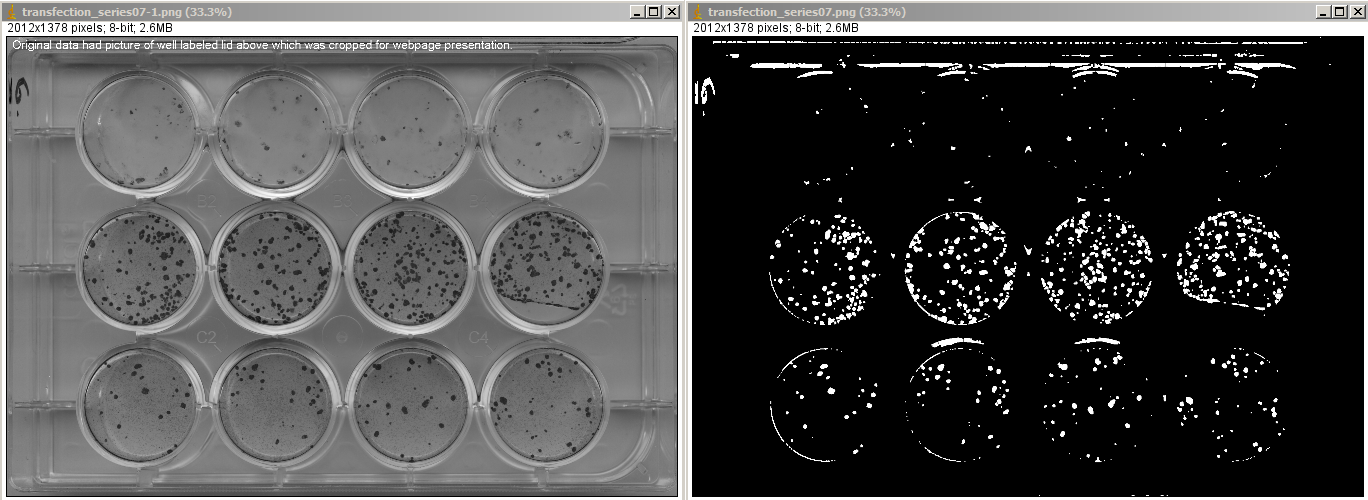This screenshot has width=1368, height=500.
Task: Maximize the transfection_series07-1.png window
Action: (653, 11)
